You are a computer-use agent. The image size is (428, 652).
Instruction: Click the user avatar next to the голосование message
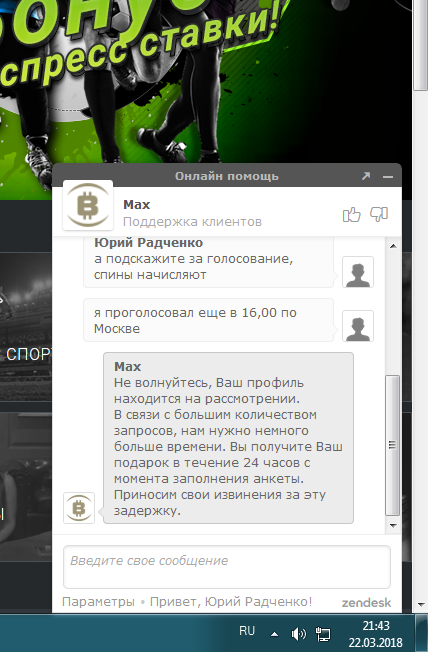coord(358,272)
